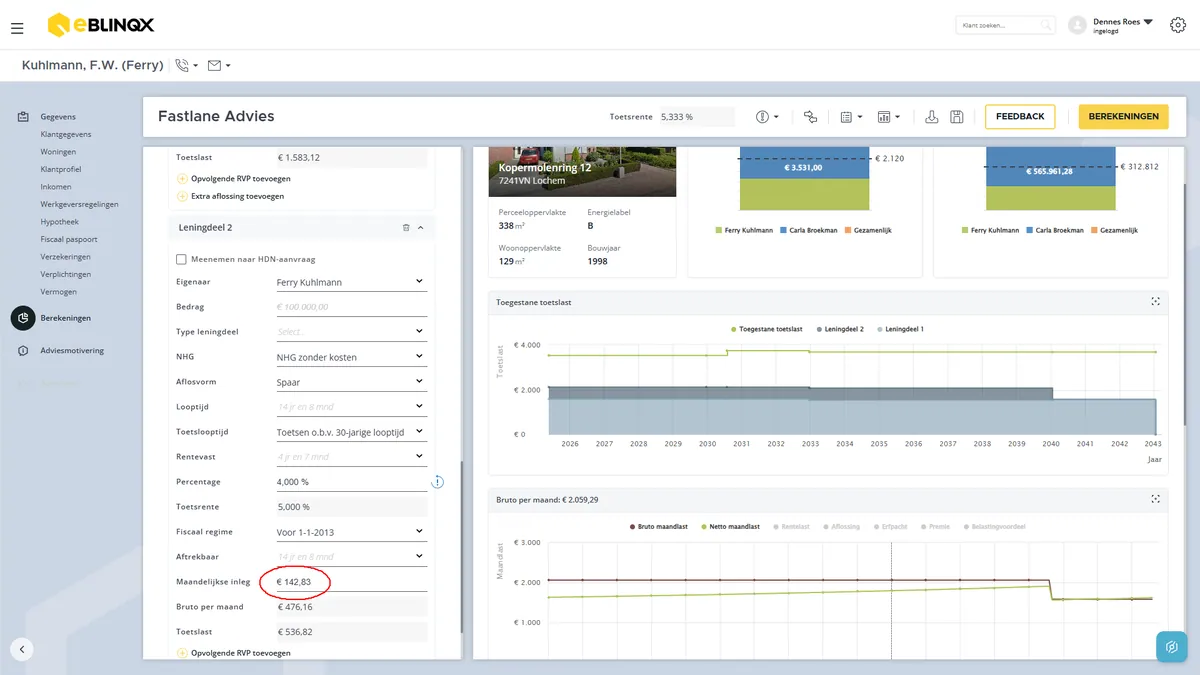1200x675 pixels.
Task: Click the info icon beside Percentage
Action: [x=437, y=482]
